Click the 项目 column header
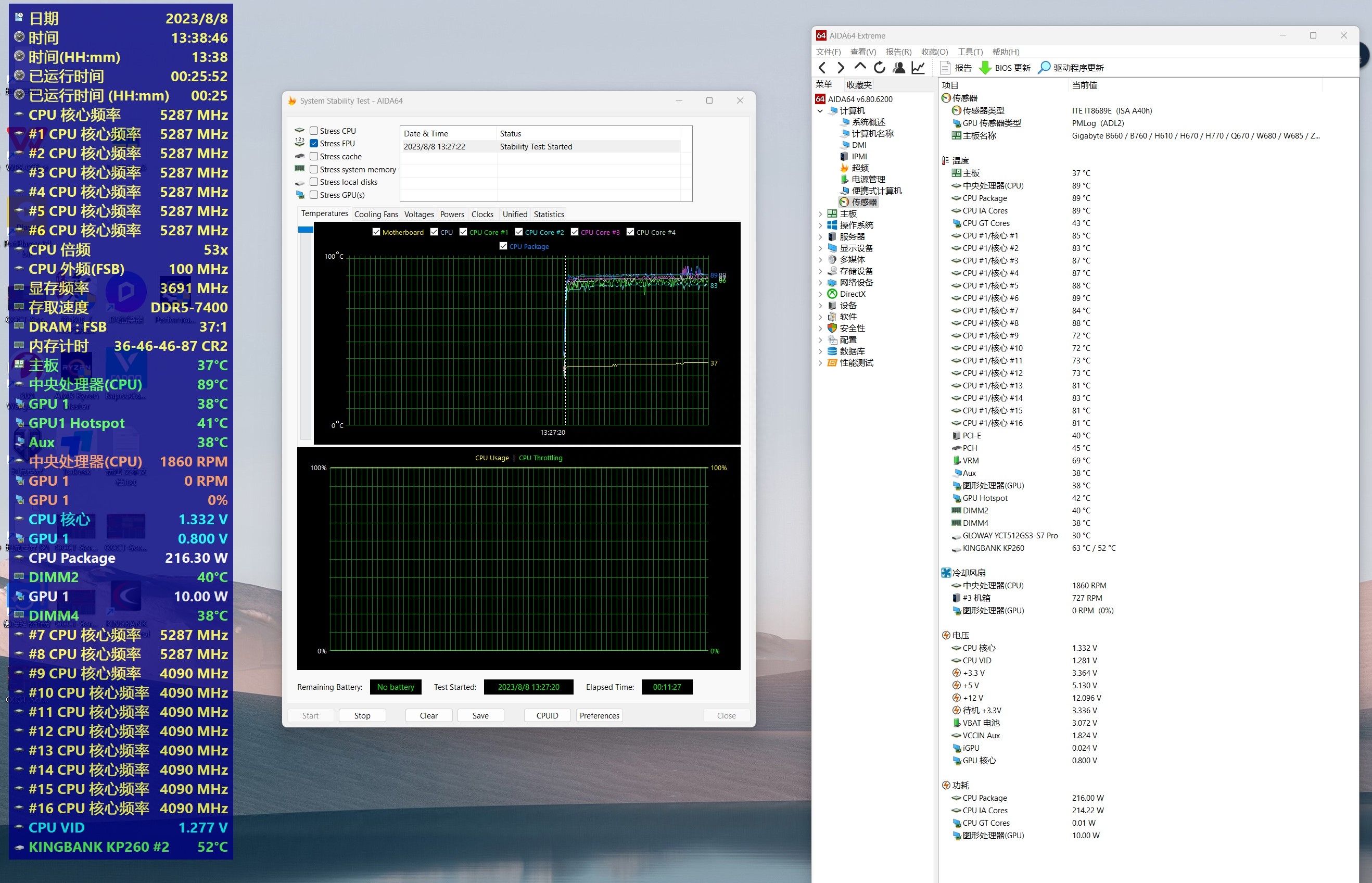Image resolution: width=1372 pixels, height=883 pixels. click(x=949, y=85)
